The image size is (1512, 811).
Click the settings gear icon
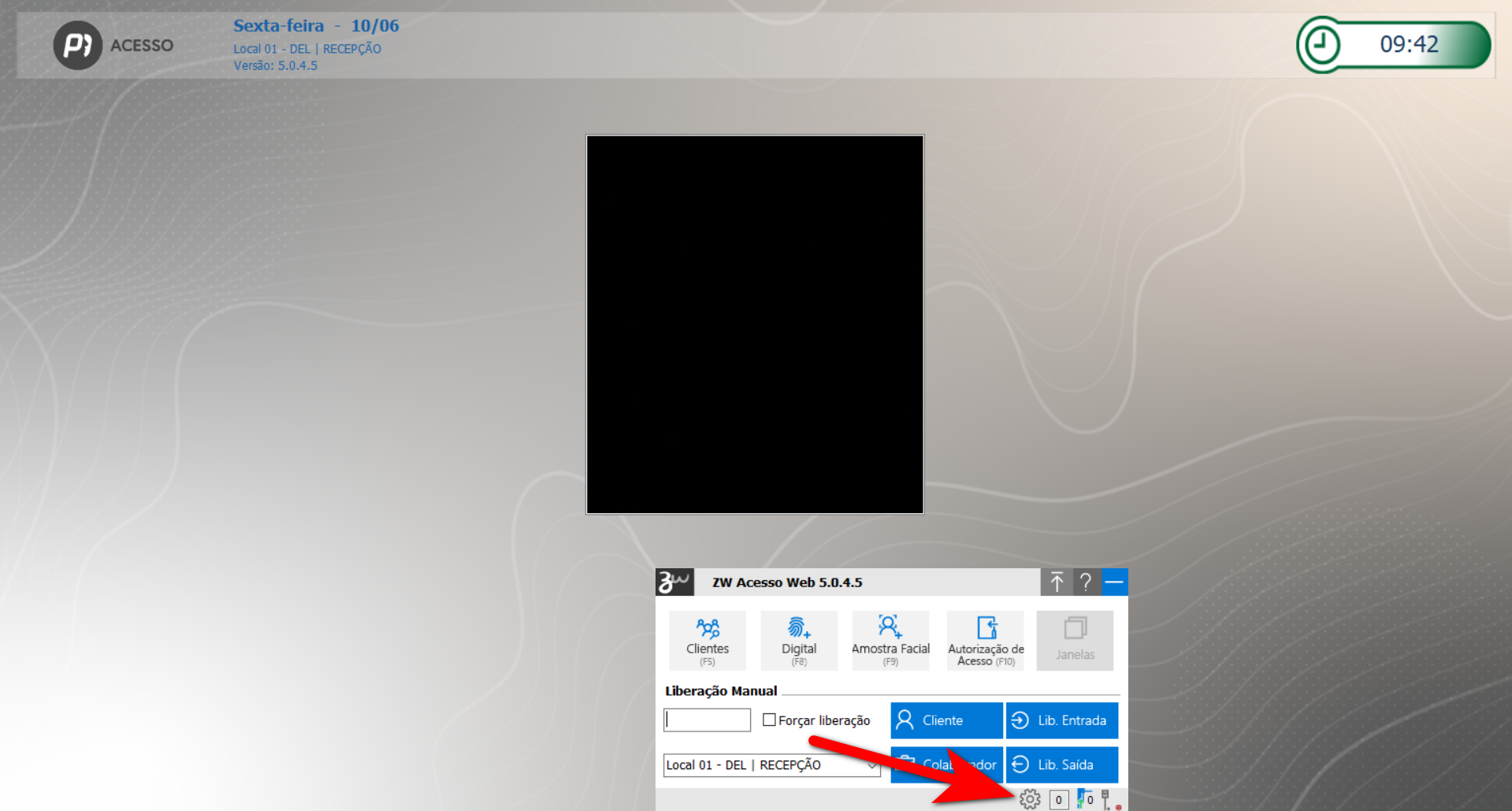coord(1030,798)
